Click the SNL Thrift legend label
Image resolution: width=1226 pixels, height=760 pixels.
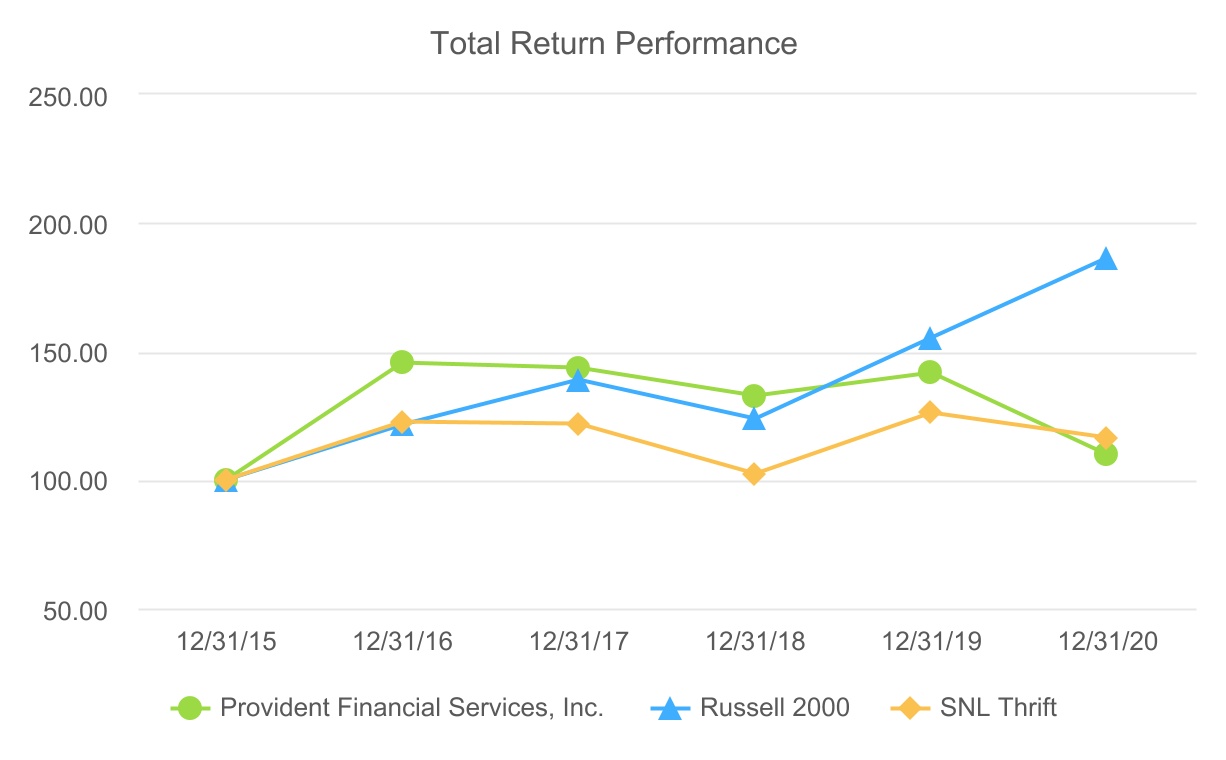(x=998, y=708)
